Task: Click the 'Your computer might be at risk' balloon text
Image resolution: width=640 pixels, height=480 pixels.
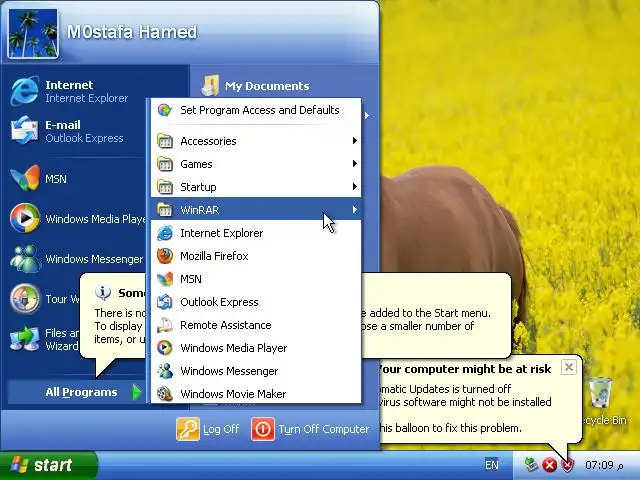Action: click(465, 369)
